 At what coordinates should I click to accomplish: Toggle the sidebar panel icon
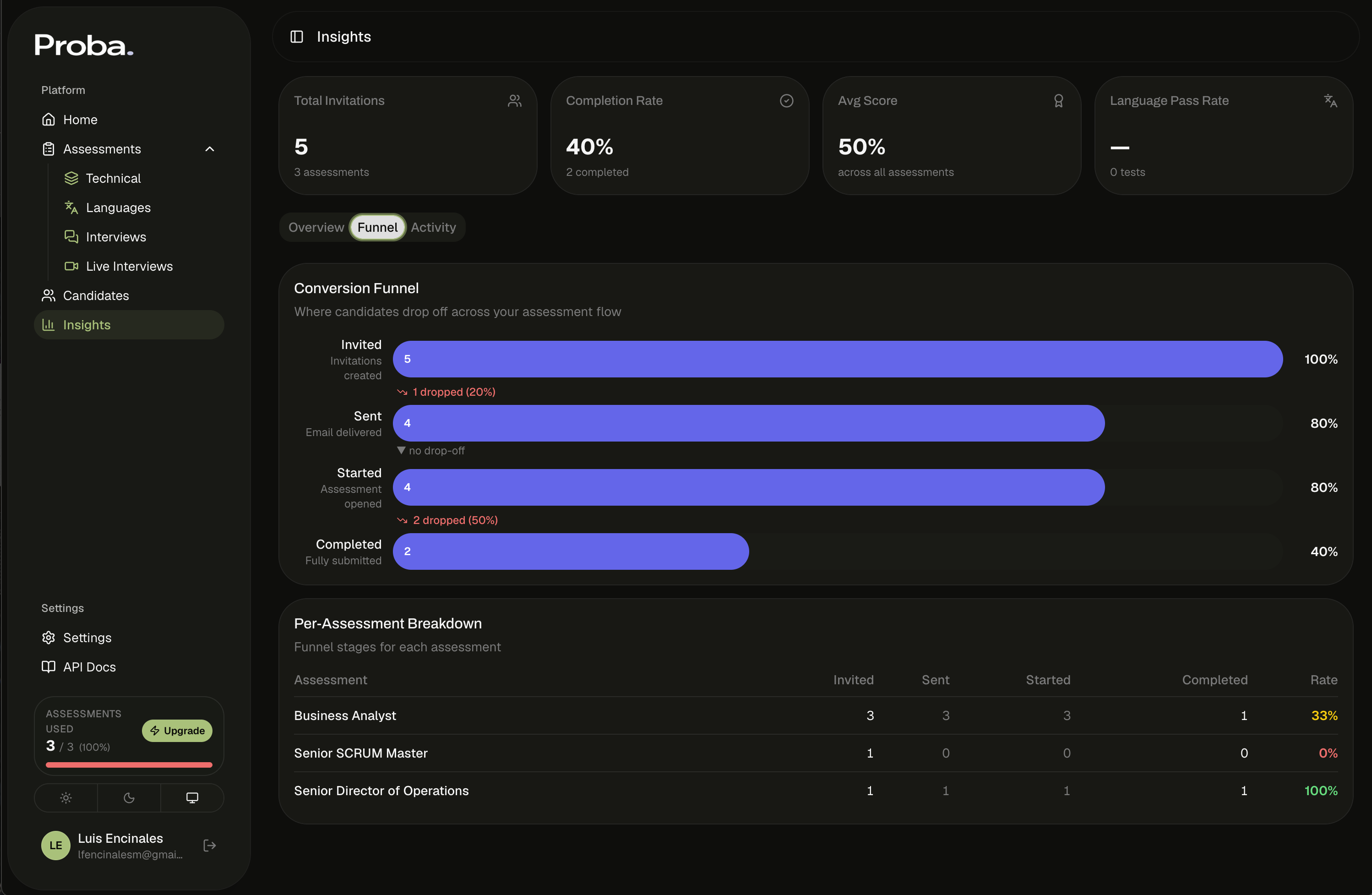(x=296, y=37)
